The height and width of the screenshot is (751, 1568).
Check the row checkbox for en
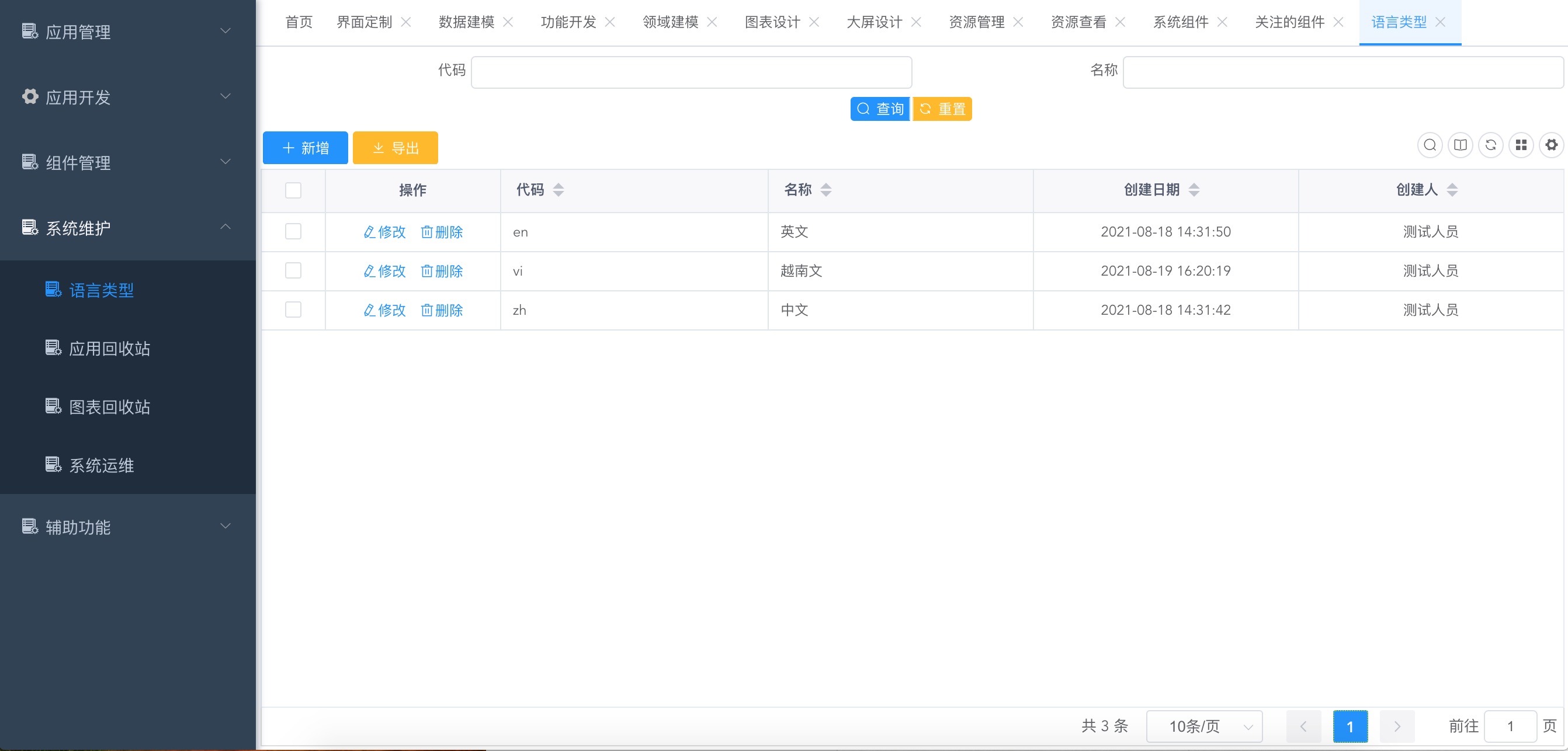(293, 231)
